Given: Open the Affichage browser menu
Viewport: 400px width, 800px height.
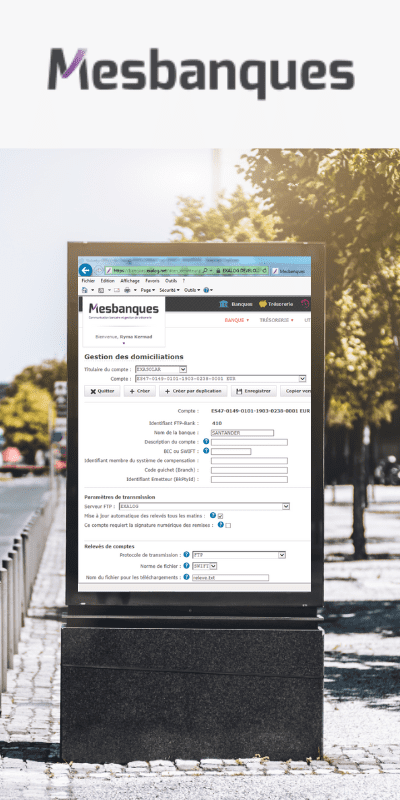Looking at the screenshot, I should (130, 281).
